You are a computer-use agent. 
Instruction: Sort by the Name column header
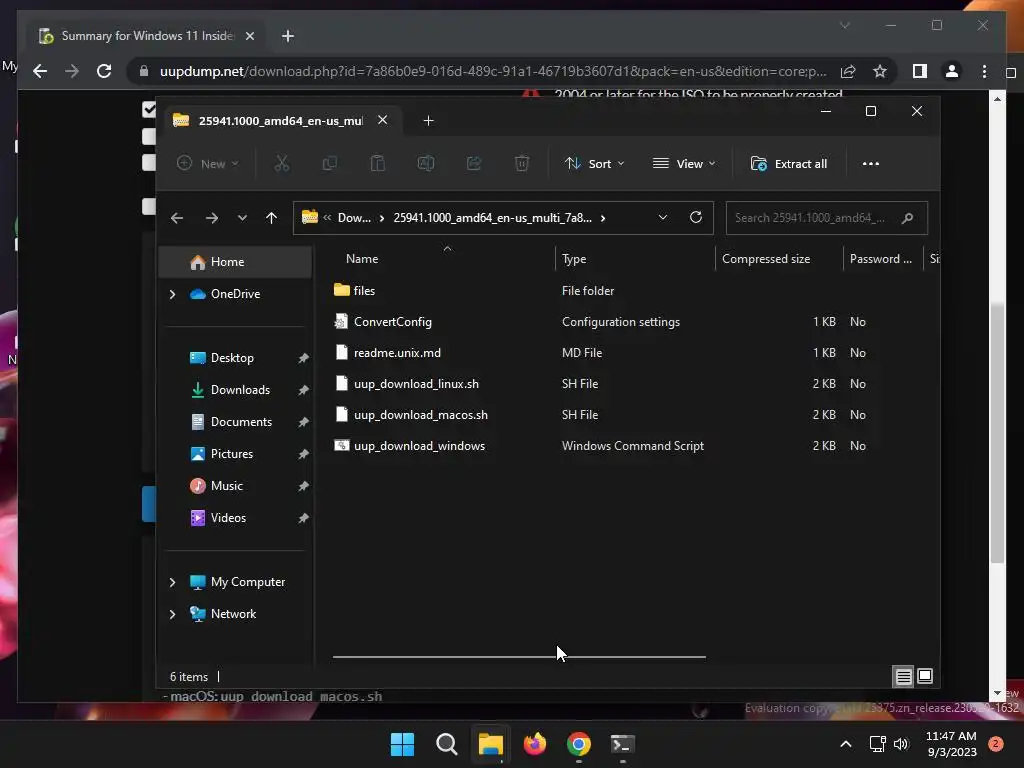click(362, 259)
